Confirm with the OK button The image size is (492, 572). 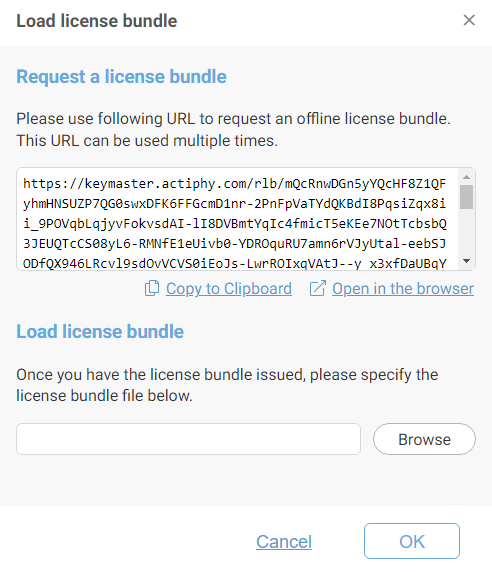pyautogui.click(x=412, y=541)
